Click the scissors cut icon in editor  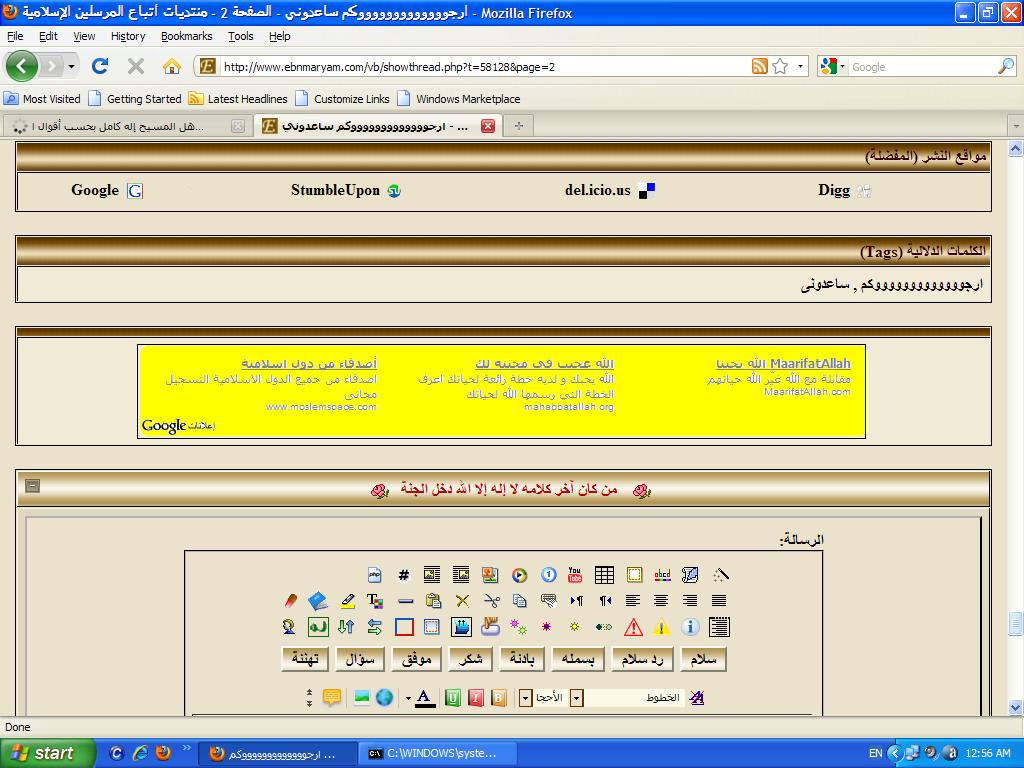click(x=491, y=601)
